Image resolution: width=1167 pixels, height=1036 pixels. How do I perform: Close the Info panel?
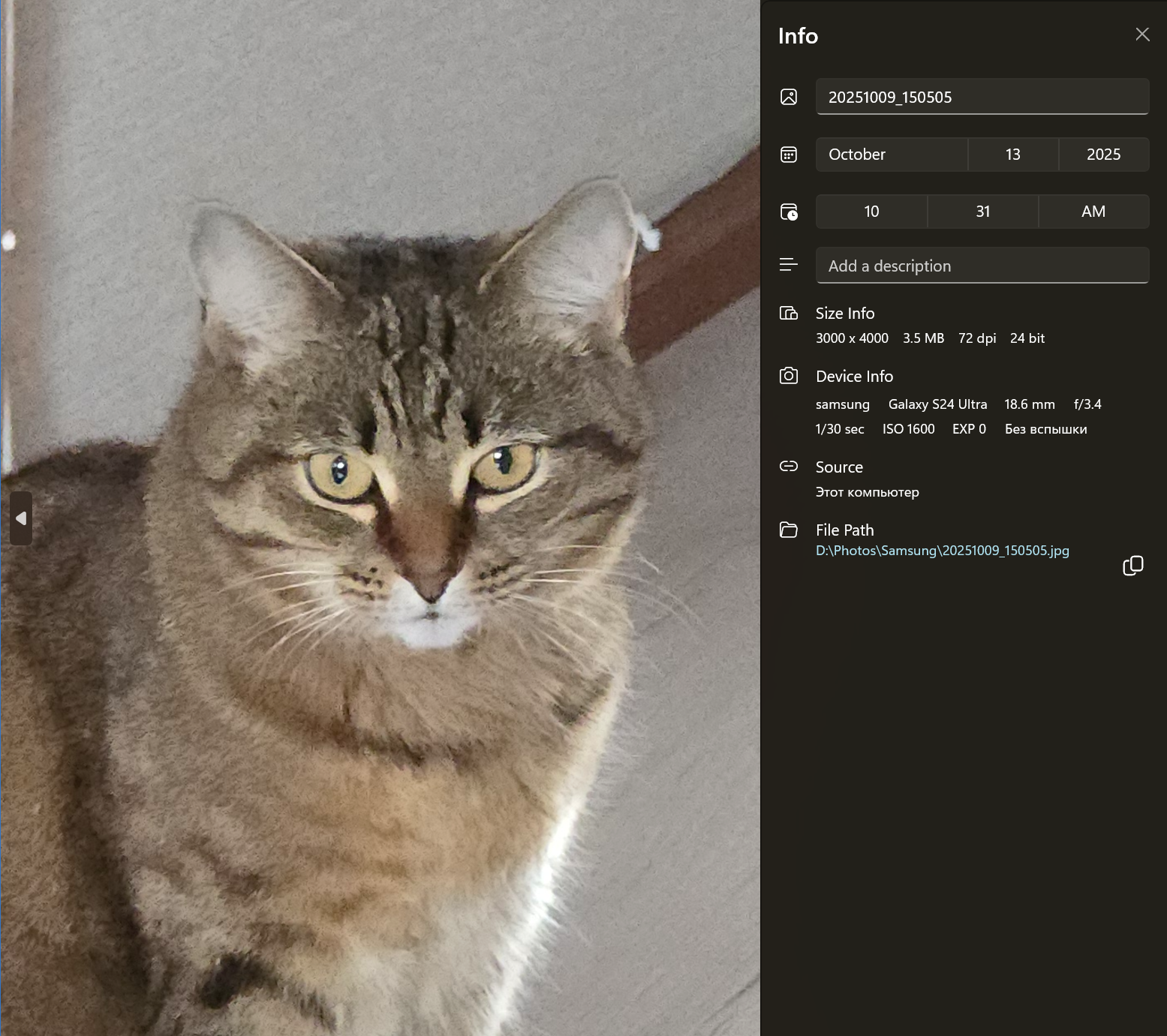pyautogui.click(x=1141, y=35)
